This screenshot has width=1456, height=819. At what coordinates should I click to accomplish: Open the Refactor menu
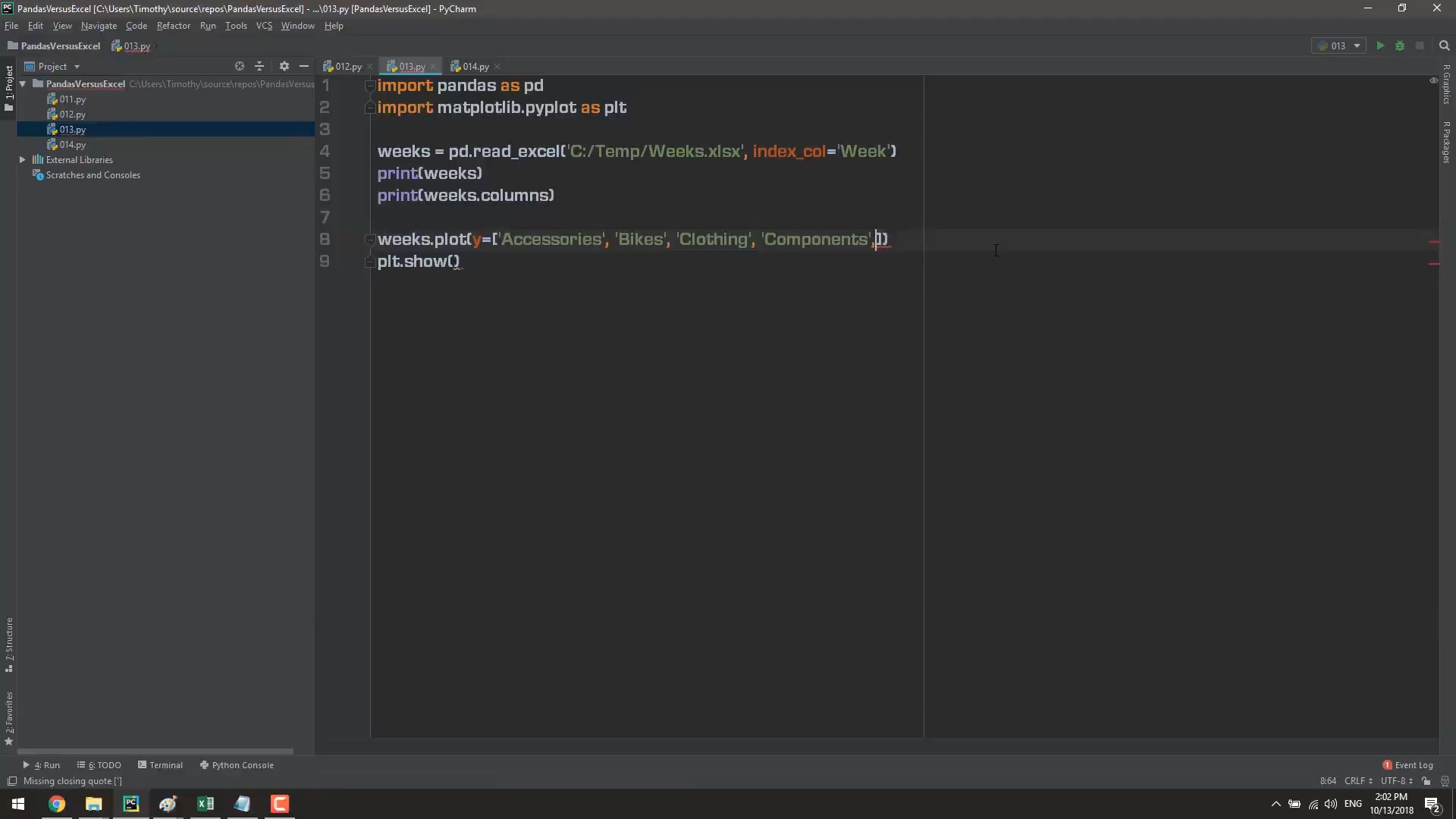click(174, 25)
